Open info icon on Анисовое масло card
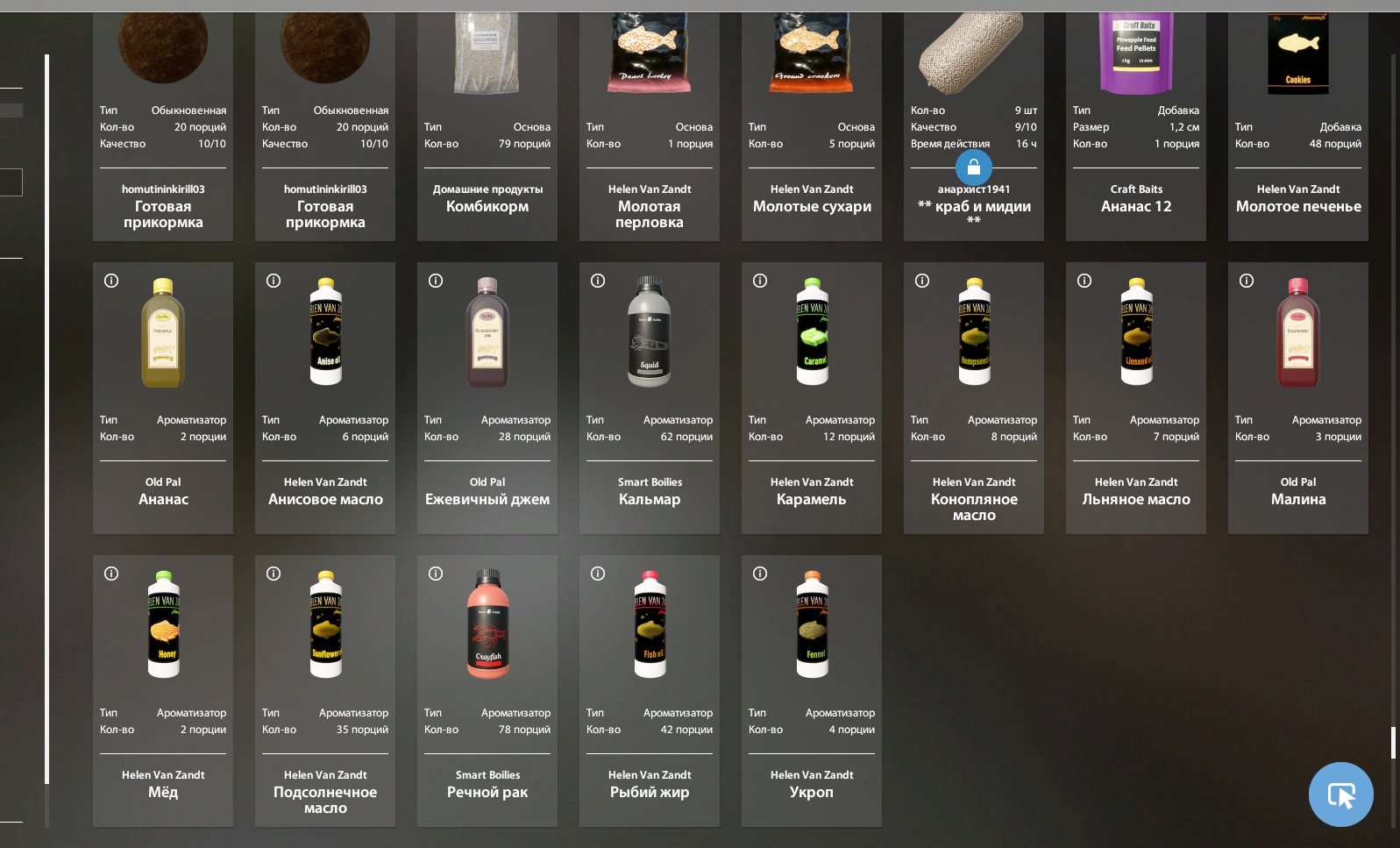This screenshot has width=1400, height=848. point(274,281)
